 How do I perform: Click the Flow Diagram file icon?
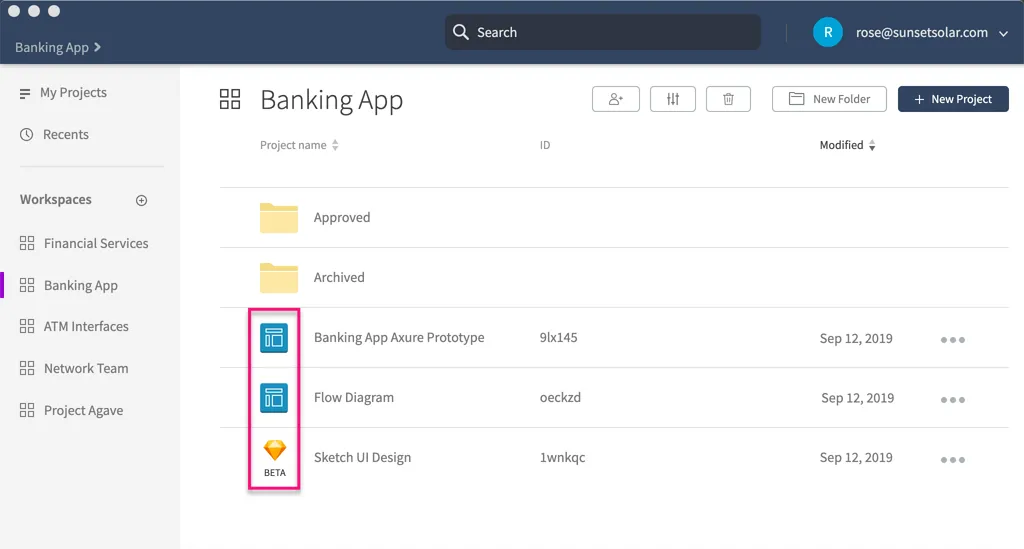coord(274,398)
